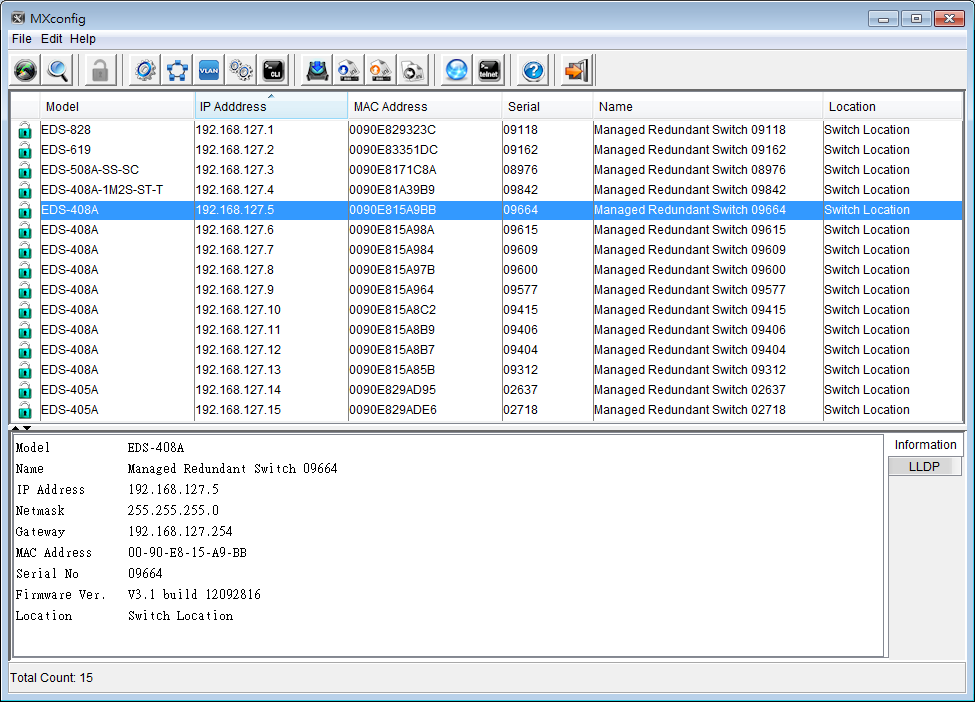
Task: Sort by the Serial column header
Action: [x=547, y=106]
